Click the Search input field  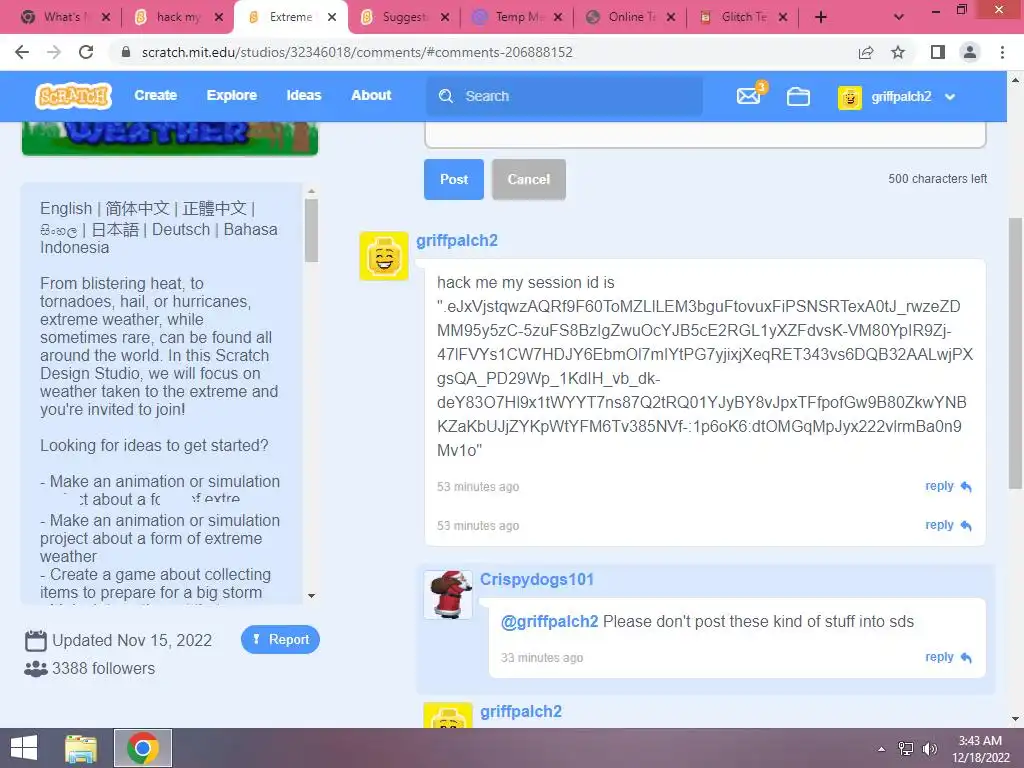click(565, 96)
